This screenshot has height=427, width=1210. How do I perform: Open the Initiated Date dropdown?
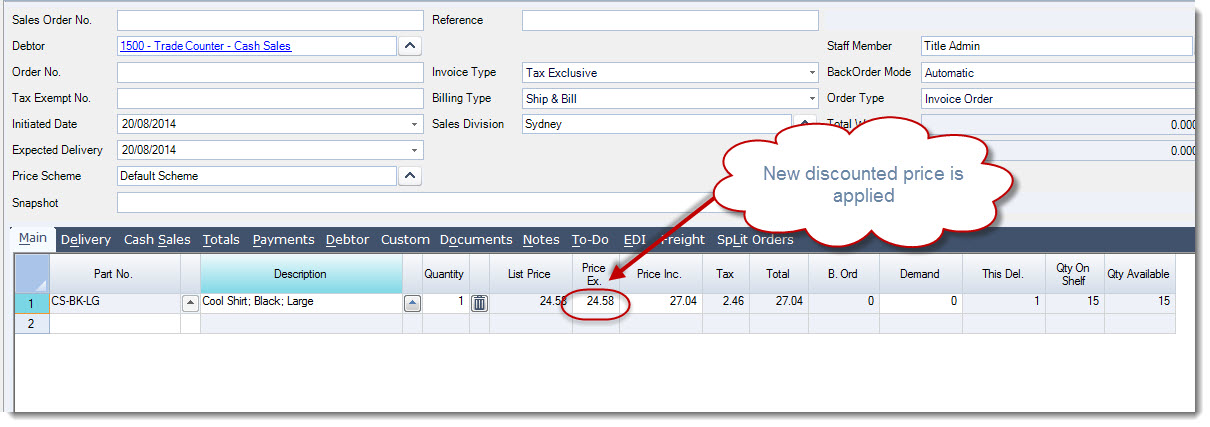pos(415,124)
